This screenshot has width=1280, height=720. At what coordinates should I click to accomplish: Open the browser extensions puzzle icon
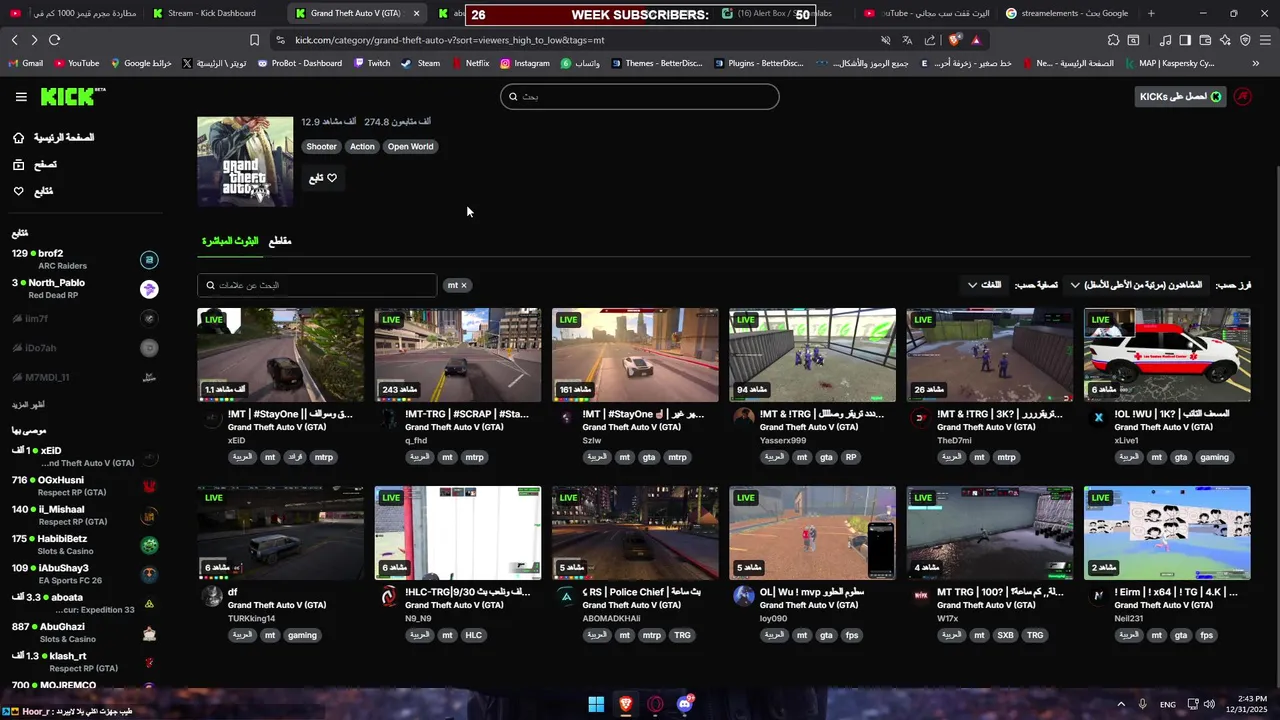click(x=1113, y=40)
